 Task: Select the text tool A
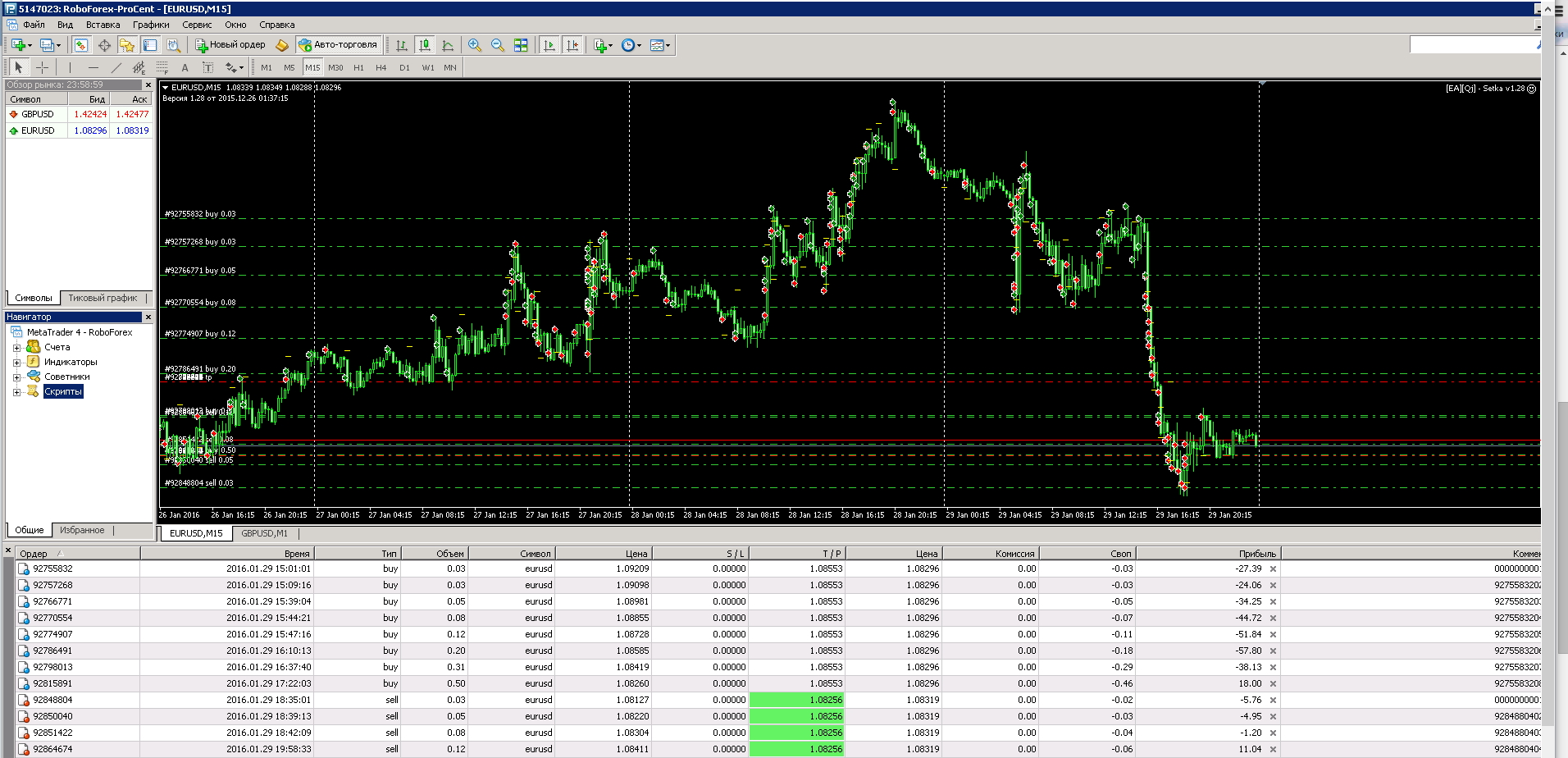pyautogui.click(x=185, y=67)
